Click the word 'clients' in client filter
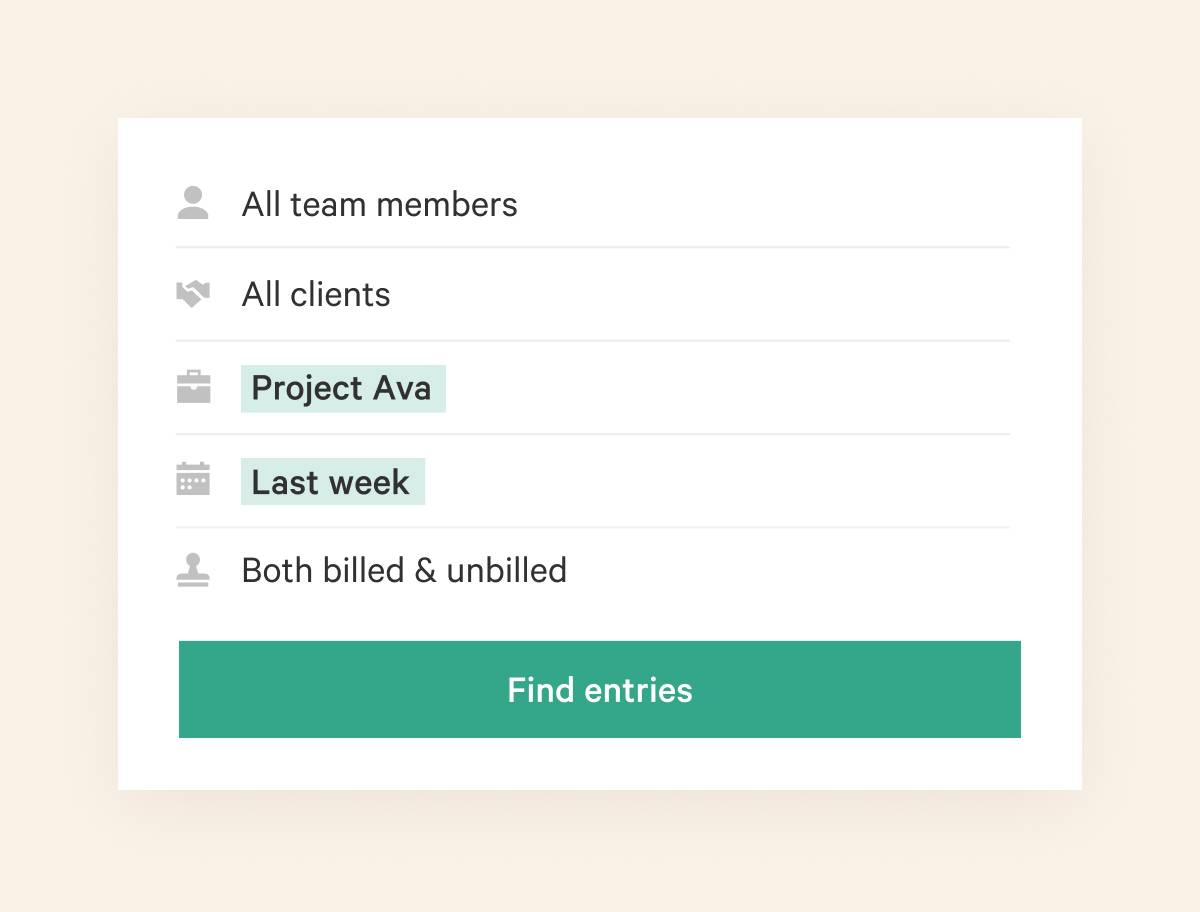 [340, 295]
